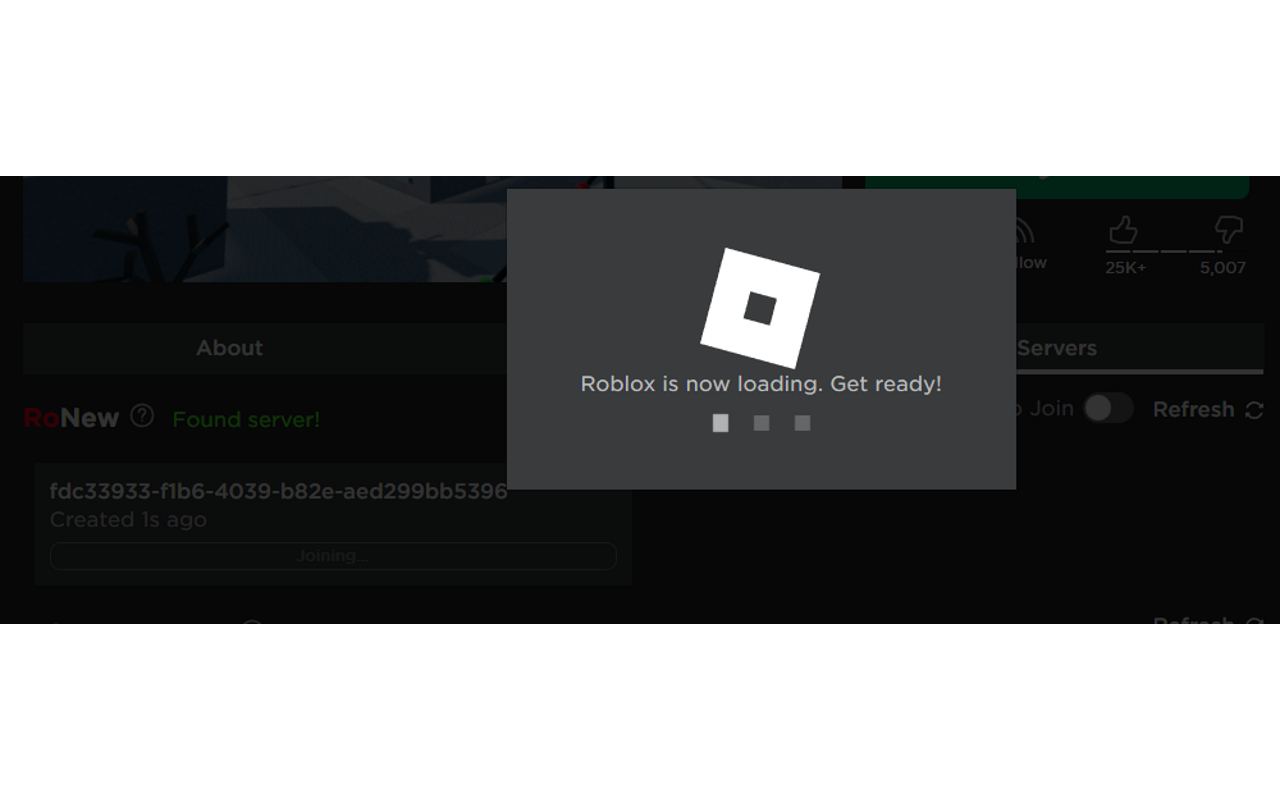The image size is (1280, 800).
Task: Click the thumbs down dislike icon
Action: tap(1229, 231)
